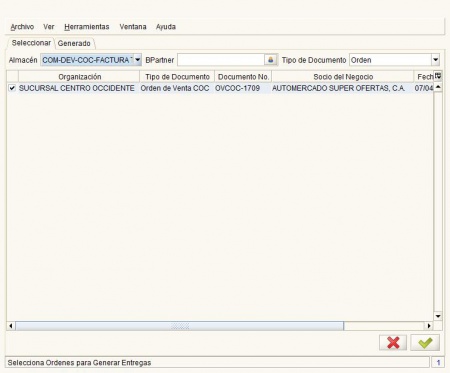
Task: Click the vertical scrollbar up arrow
Action: 438,87
